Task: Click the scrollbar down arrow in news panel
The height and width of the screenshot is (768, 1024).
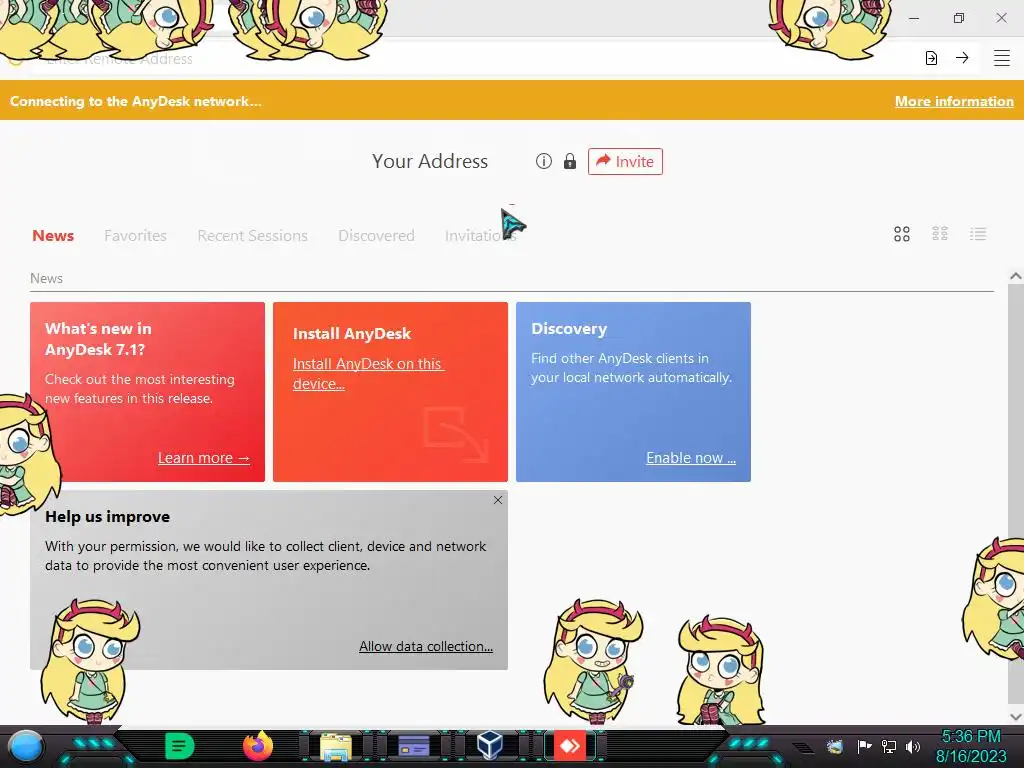Action: tap(1016, 716)
